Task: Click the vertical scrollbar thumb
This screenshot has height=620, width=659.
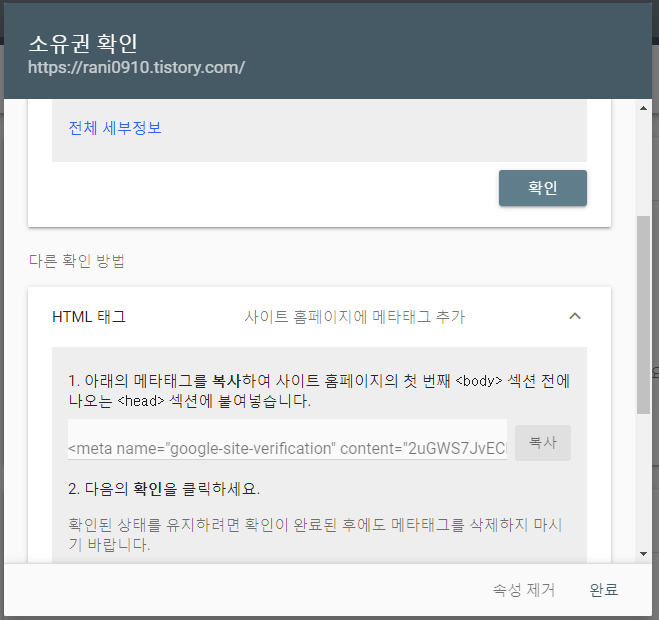Action: [x=643, y=315]
